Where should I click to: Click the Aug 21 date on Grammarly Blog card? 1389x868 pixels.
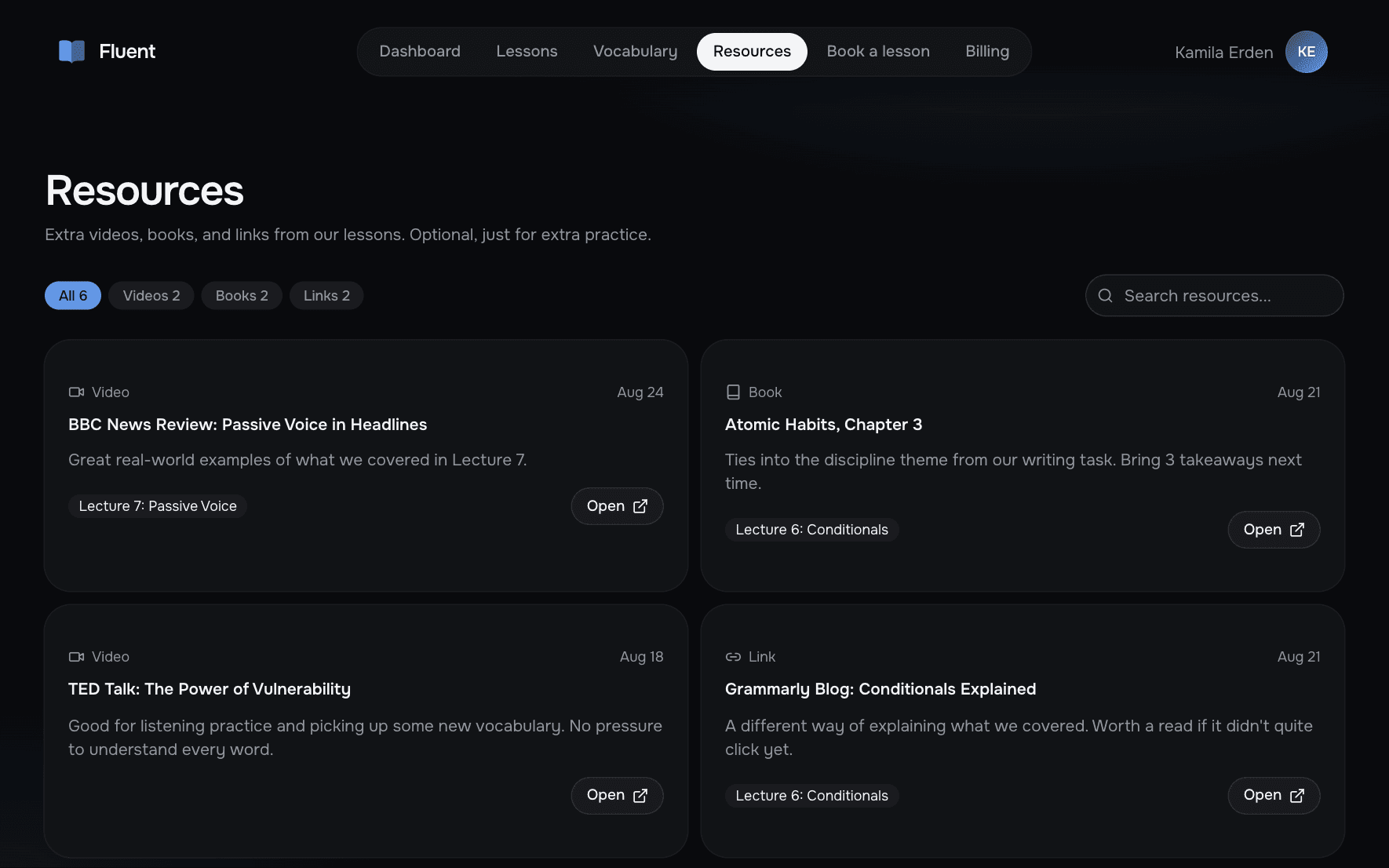(x=1298, y=657)
